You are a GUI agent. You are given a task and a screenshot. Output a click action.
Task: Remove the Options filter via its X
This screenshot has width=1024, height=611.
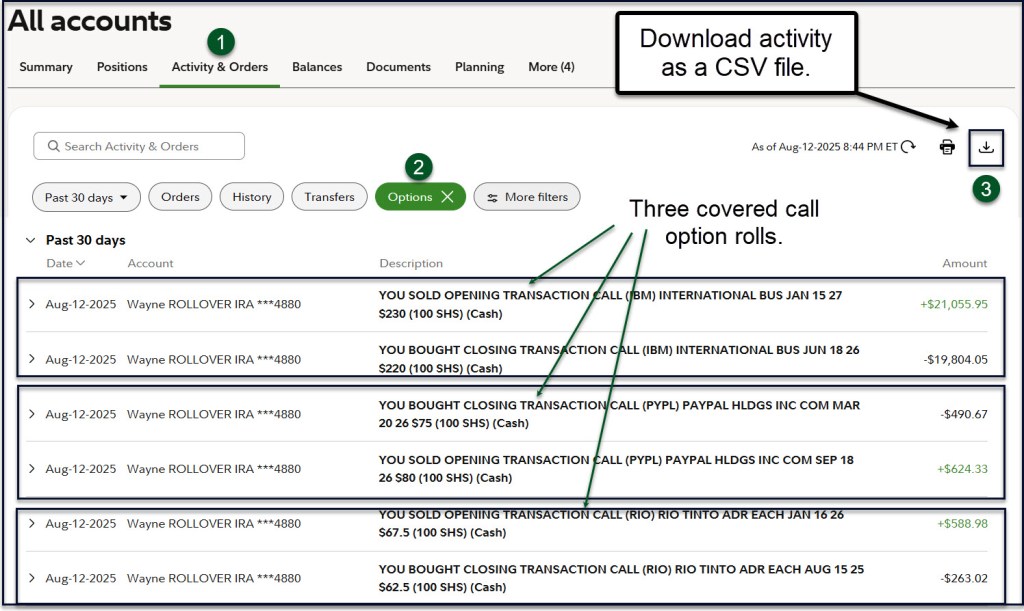pyautogui.click(x=447, y=197)
